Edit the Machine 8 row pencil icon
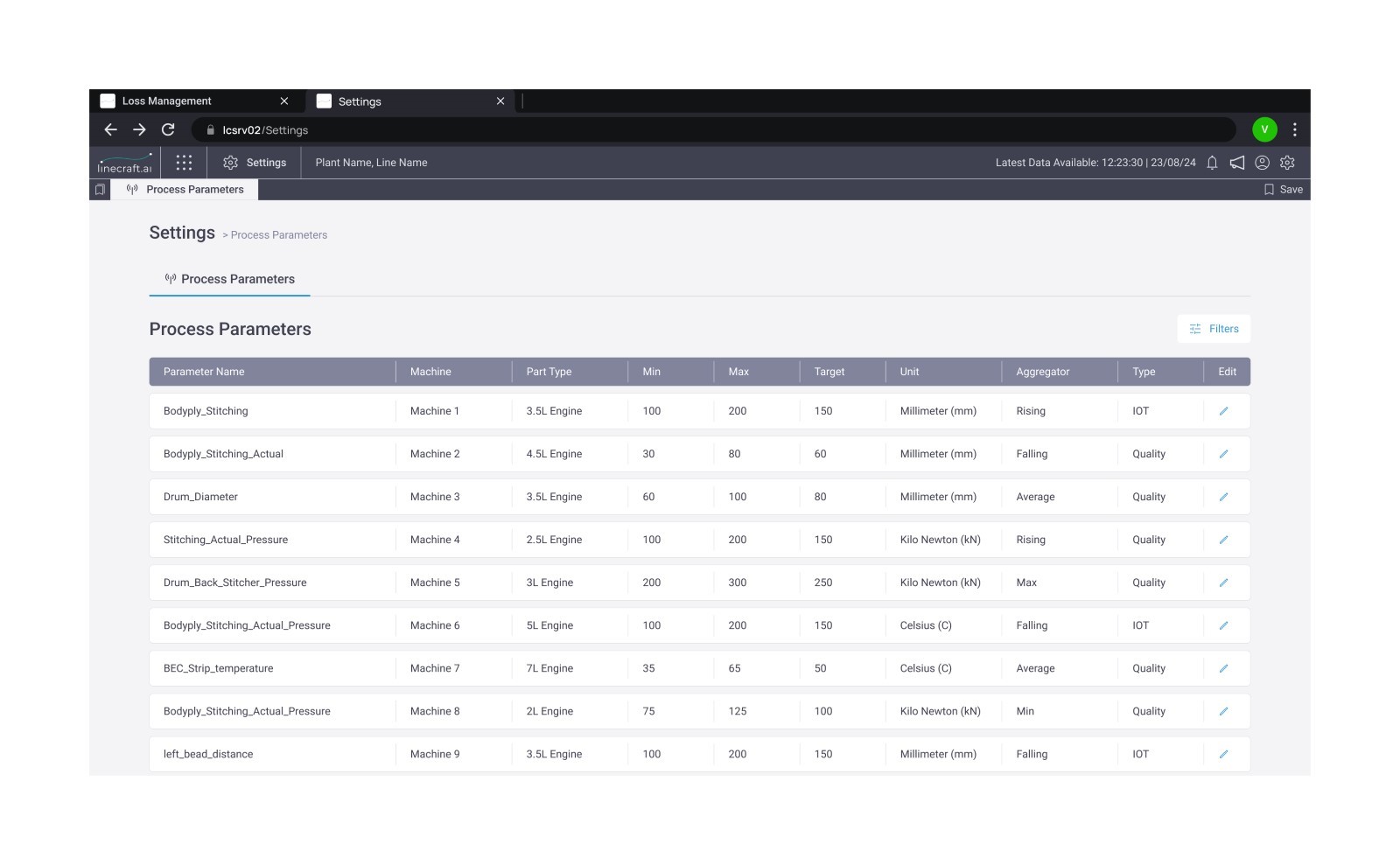1400x865 pixels. (1223, 711)
